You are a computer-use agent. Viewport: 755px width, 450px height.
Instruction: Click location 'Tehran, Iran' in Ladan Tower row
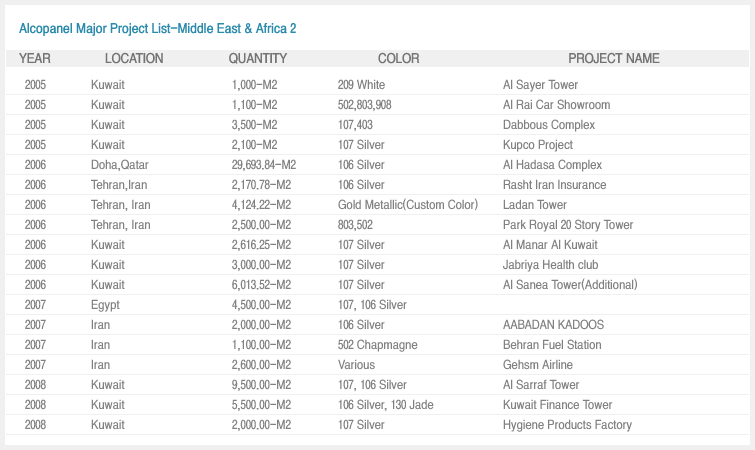click(x=120, y=205)
